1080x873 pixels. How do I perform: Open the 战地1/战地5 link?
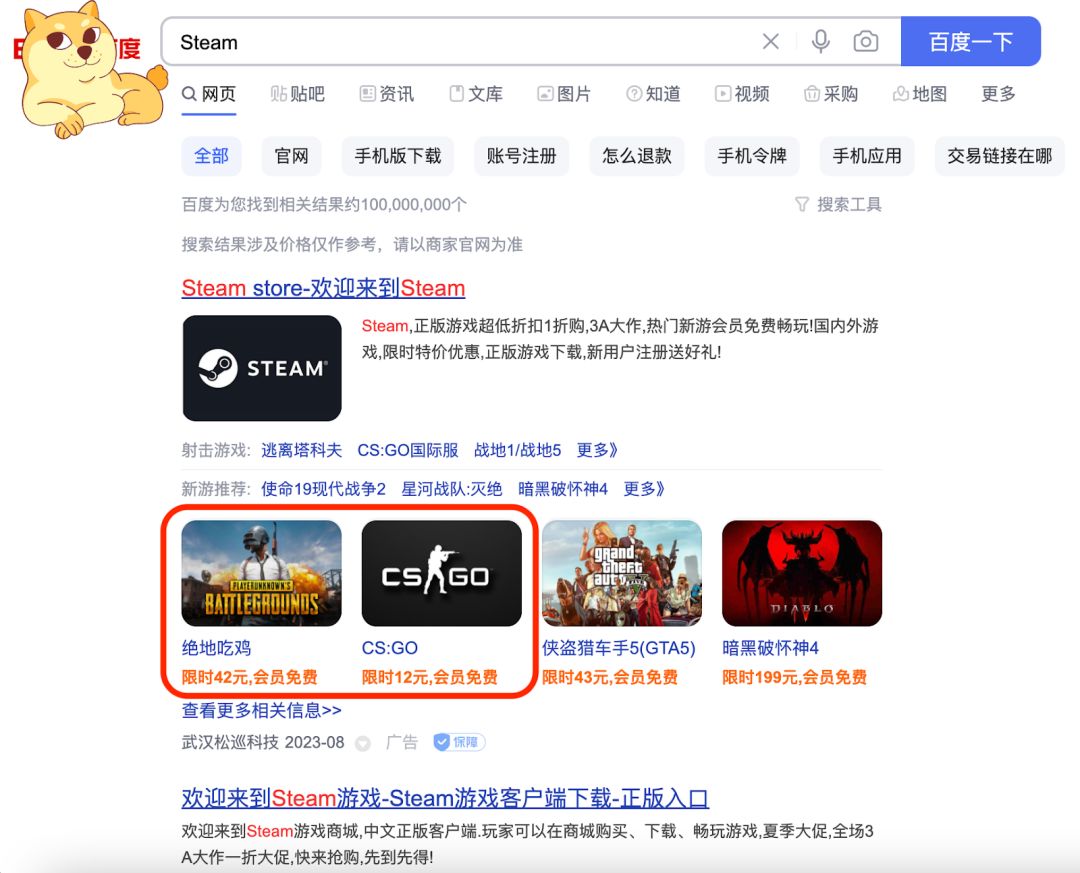(x=517, y=450)
